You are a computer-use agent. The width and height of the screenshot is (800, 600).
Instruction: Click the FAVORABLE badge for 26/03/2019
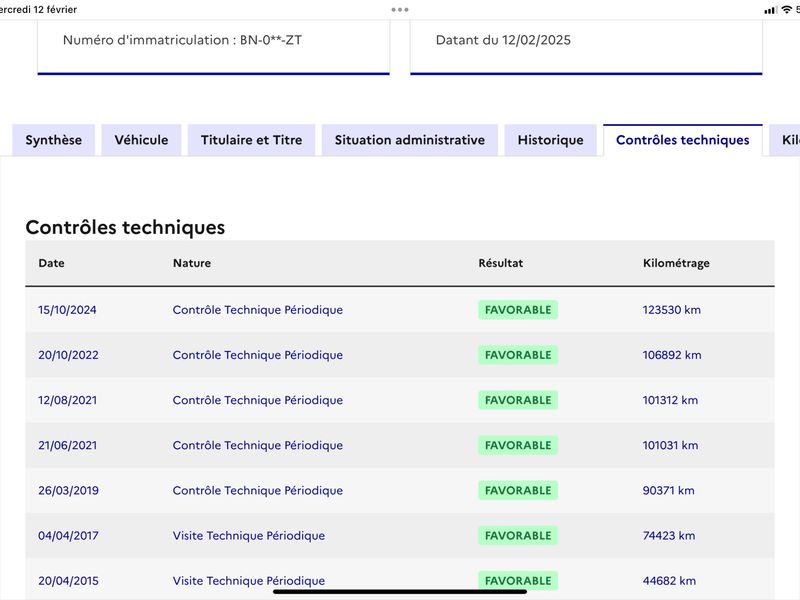[518, 490]
